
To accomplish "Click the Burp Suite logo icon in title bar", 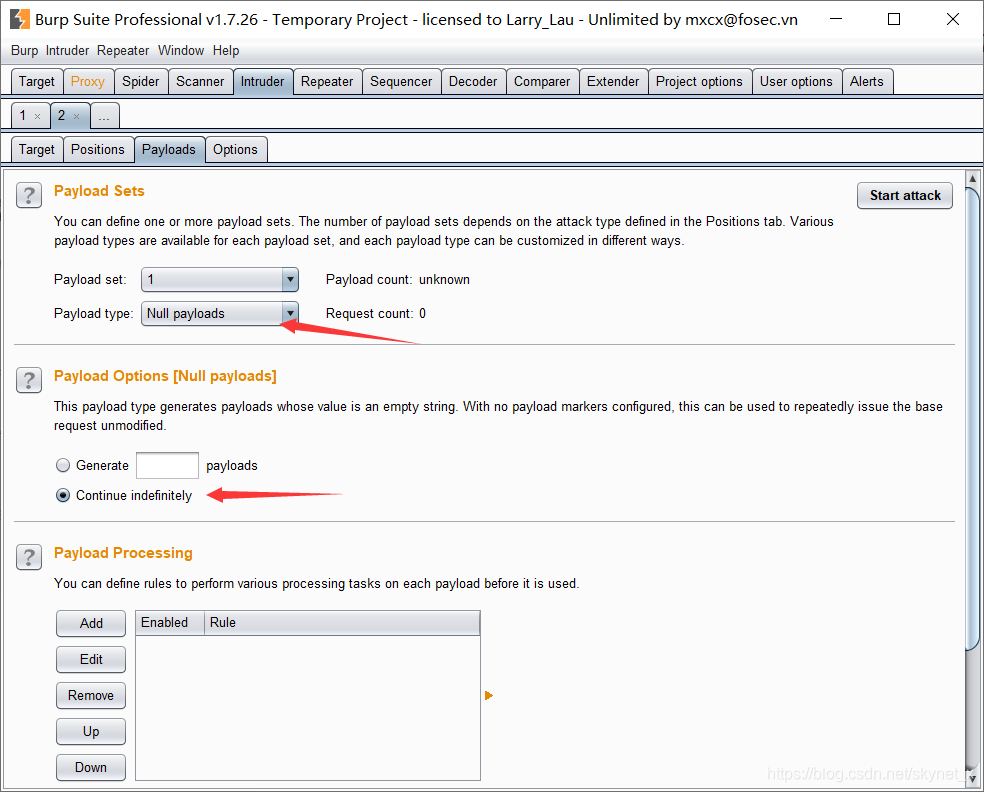I will 19,19.
